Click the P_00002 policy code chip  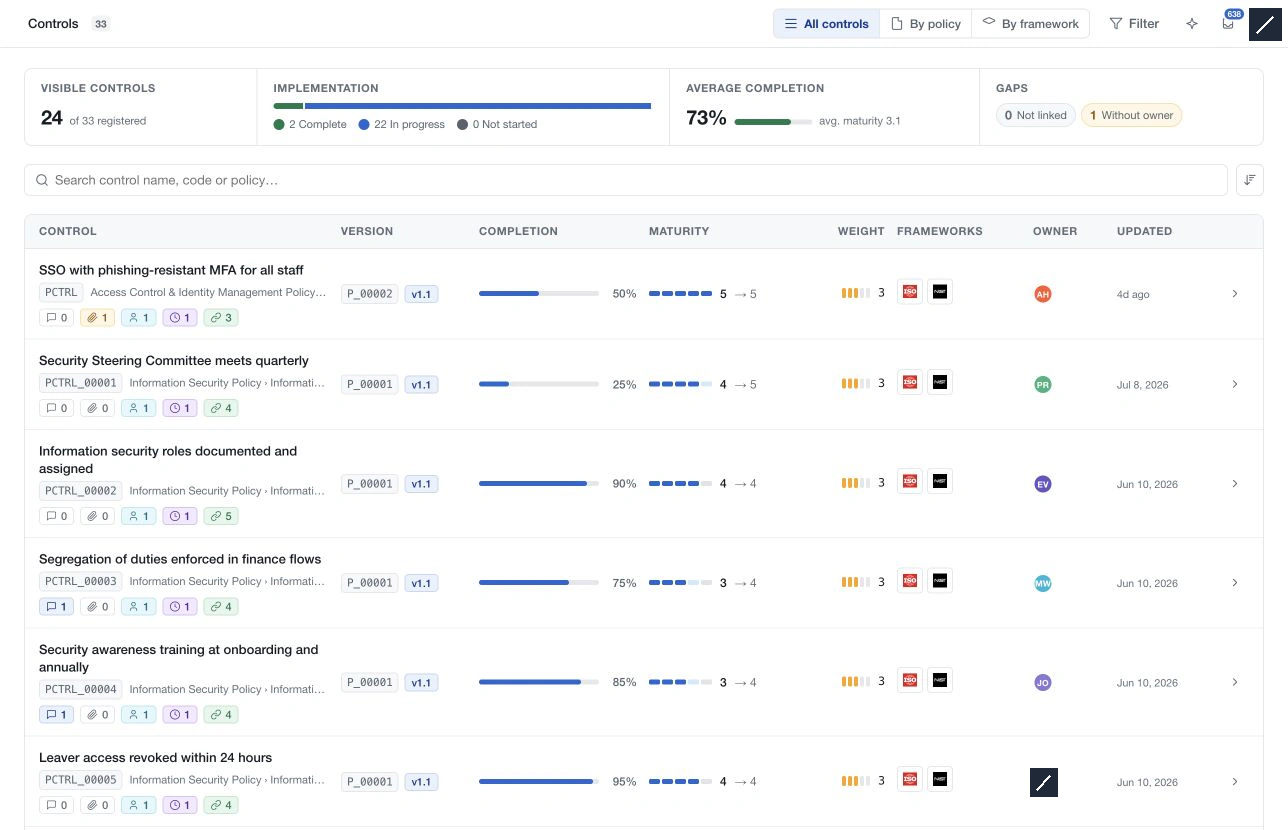coord(369,294)
